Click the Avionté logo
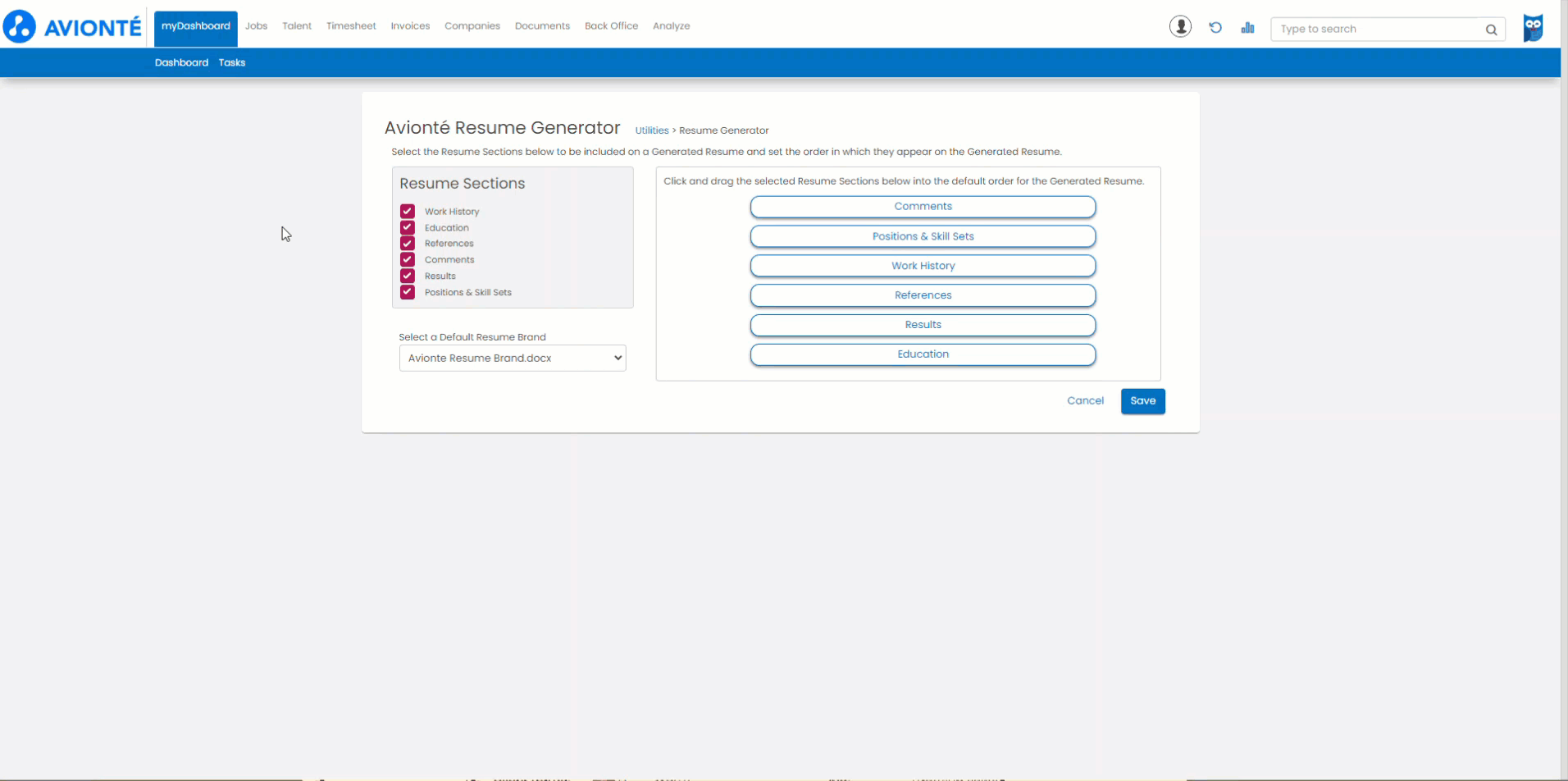1568x781 pixels. (x=72, y=26)
